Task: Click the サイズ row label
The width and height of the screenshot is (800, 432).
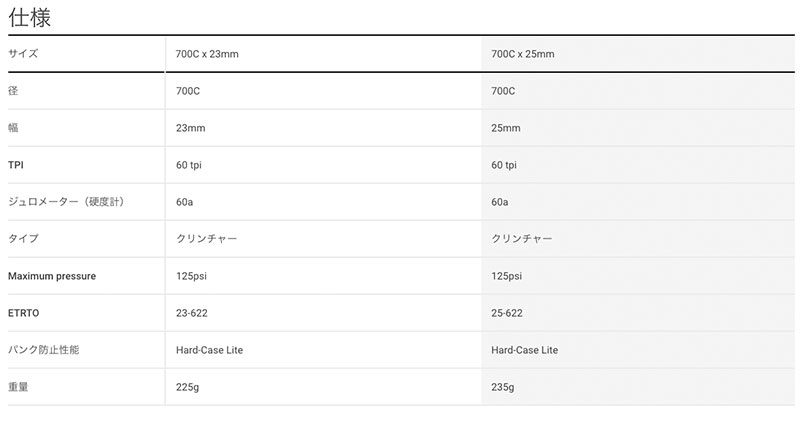Action: (x=23, y=54)
